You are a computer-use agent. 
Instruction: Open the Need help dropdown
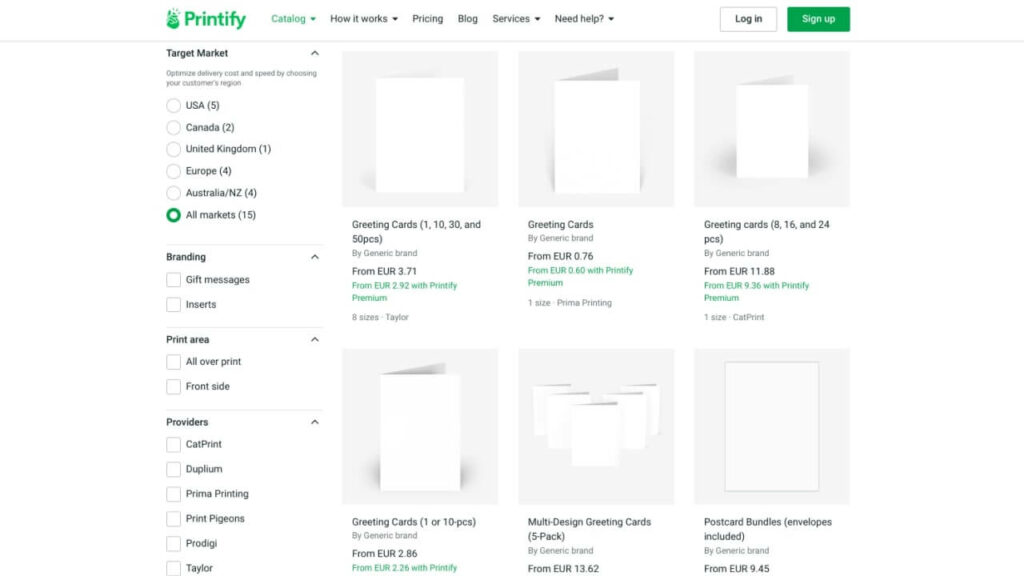[581, 18]
